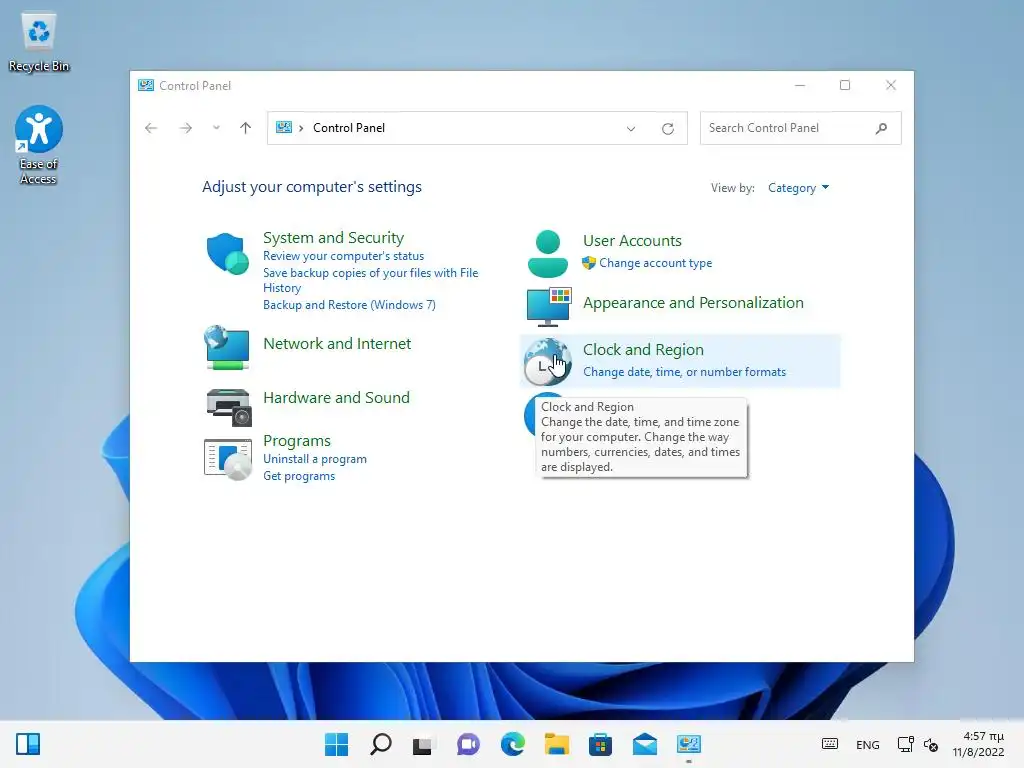
Task: Open User Accounts category
Action: 632,241
